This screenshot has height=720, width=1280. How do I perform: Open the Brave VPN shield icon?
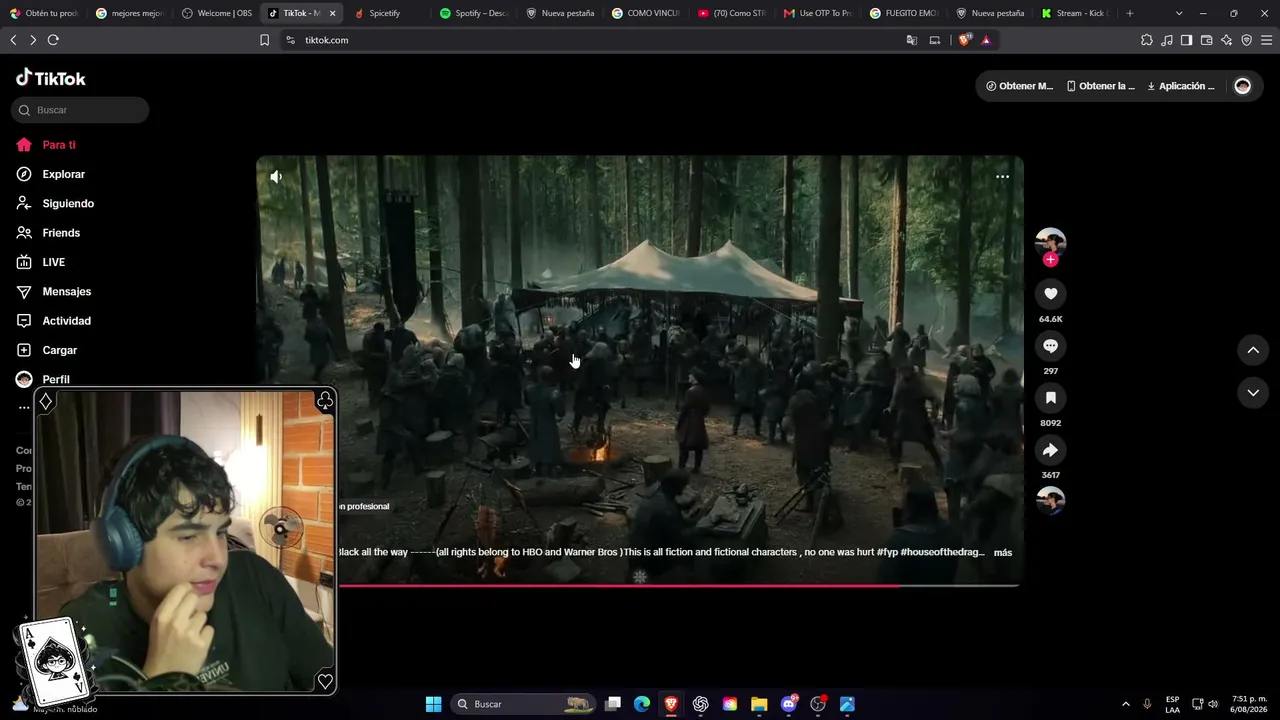tap(1246, 40)
